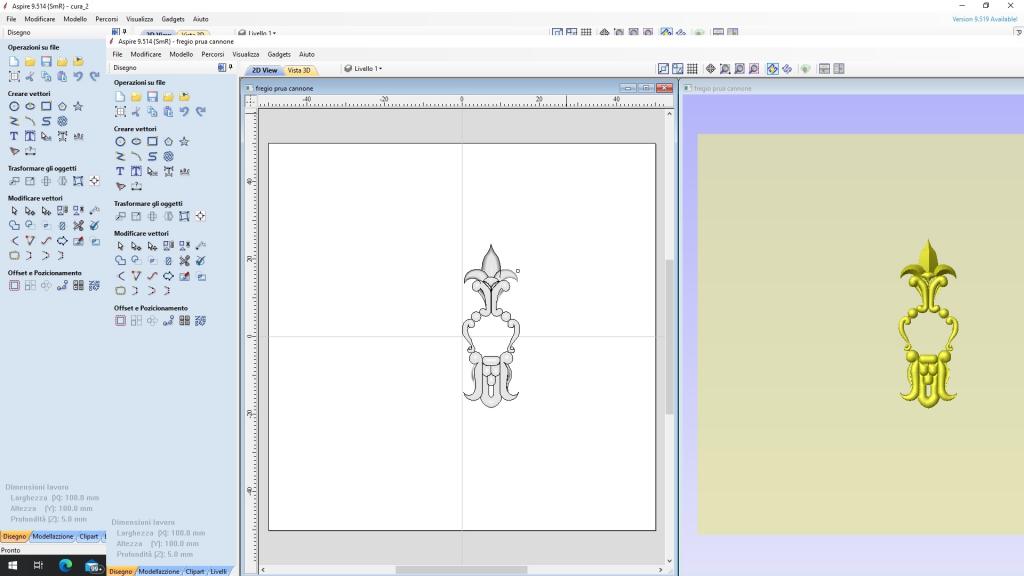1024x576 pixels.
Task: Click the horizontal scrollbar under 2D view
Action: [460, 570]
